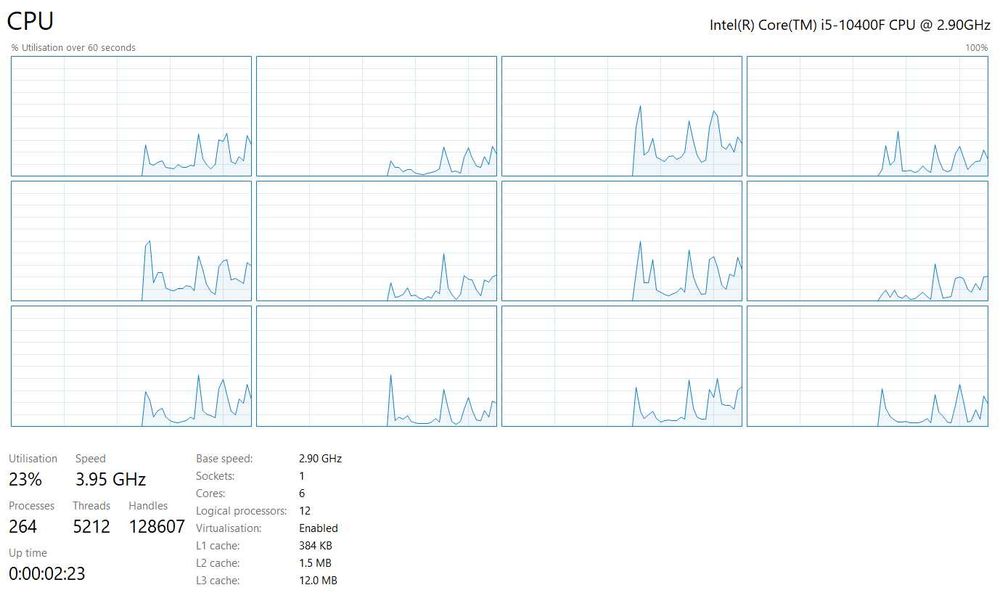Click the third graph in the middle row

point(622,241)
